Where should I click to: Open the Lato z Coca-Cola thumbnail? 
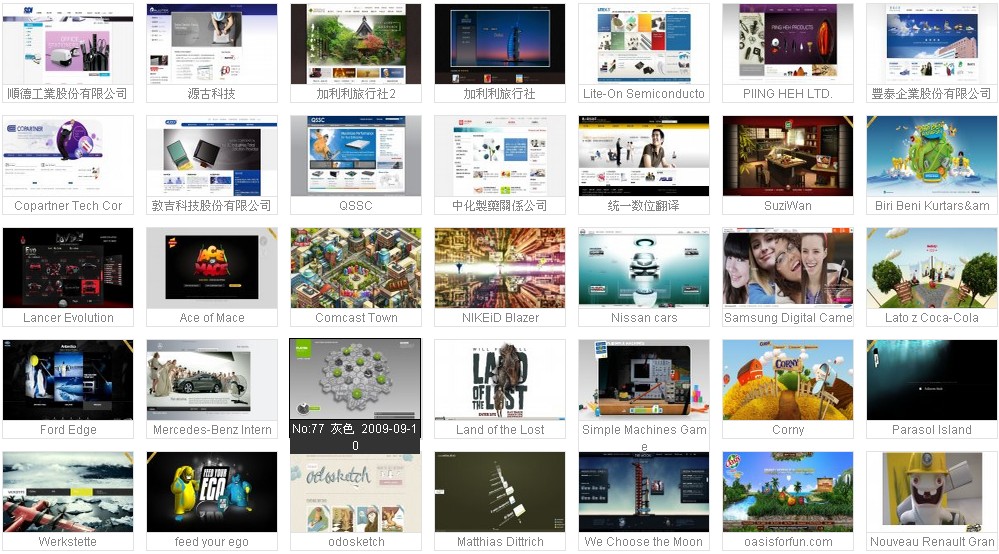click(932, 268)
